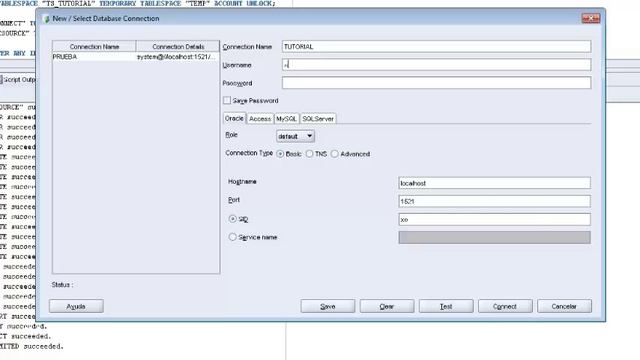Switch to the SQLServer tab
The width and height of the screenshot is (640, 360).
(318, 119)
